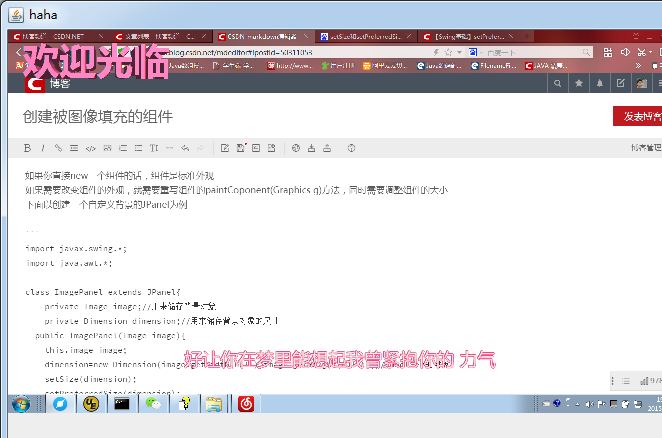Insert an image with the picture icon
This screenshot has height=438, width=662.
107,148
